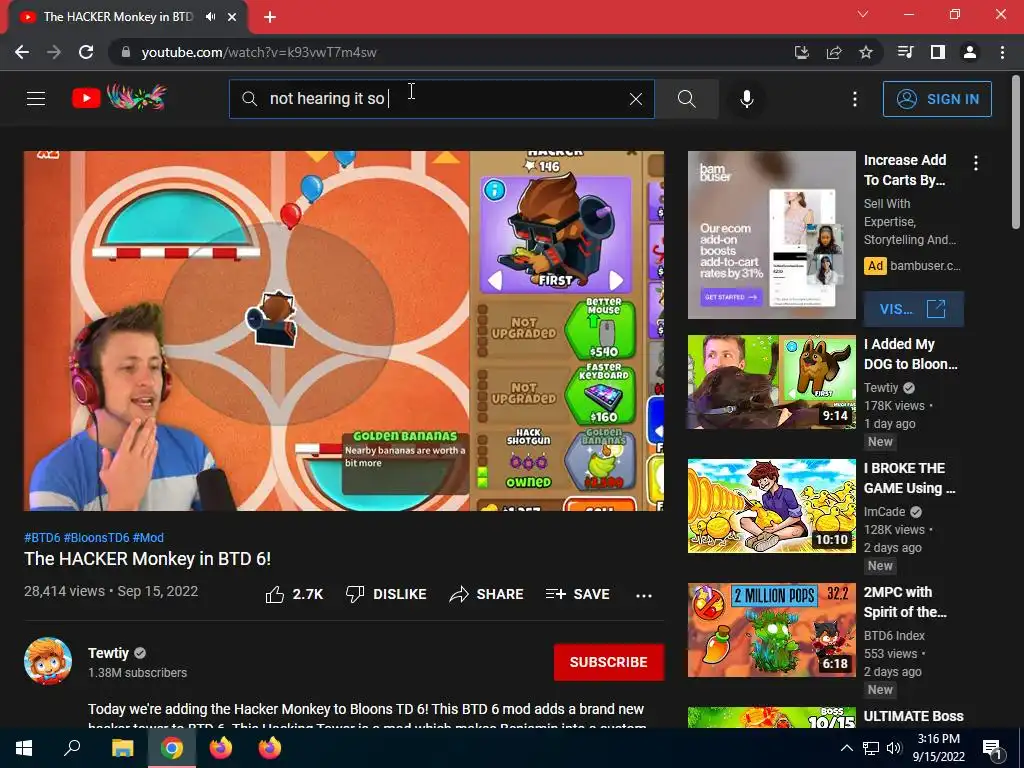Open I BROKE THE GAME thumbnail

771,505
